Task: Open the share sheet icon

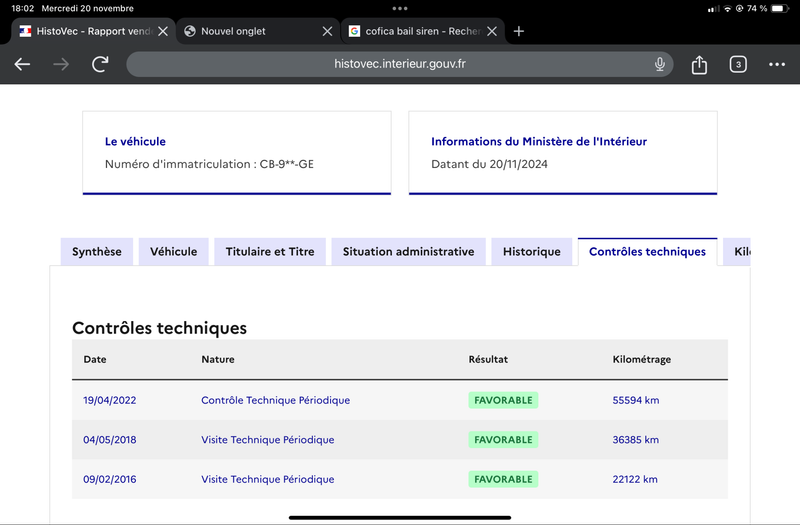Action: pos(699,64)
